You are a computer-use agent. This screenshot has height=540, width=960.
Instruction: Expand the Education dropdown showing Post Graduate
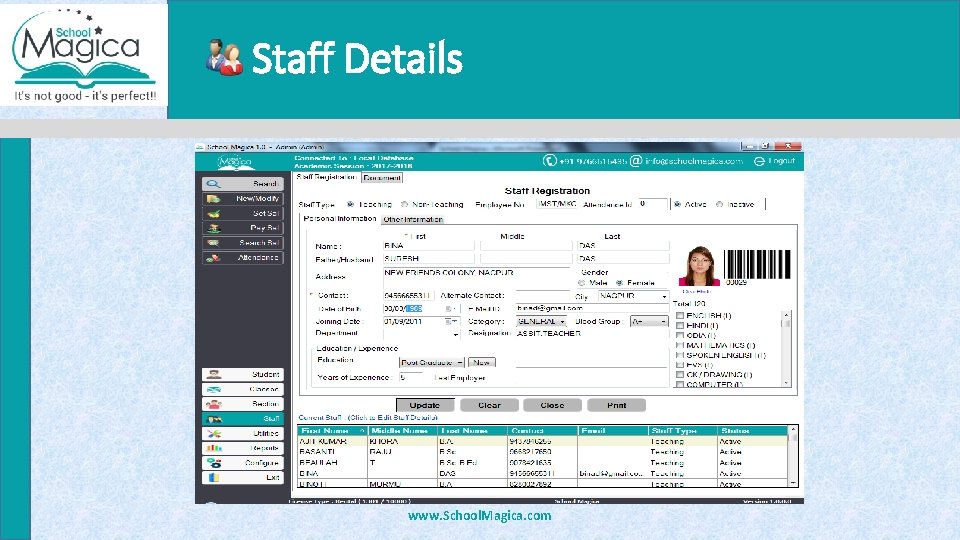460,362
